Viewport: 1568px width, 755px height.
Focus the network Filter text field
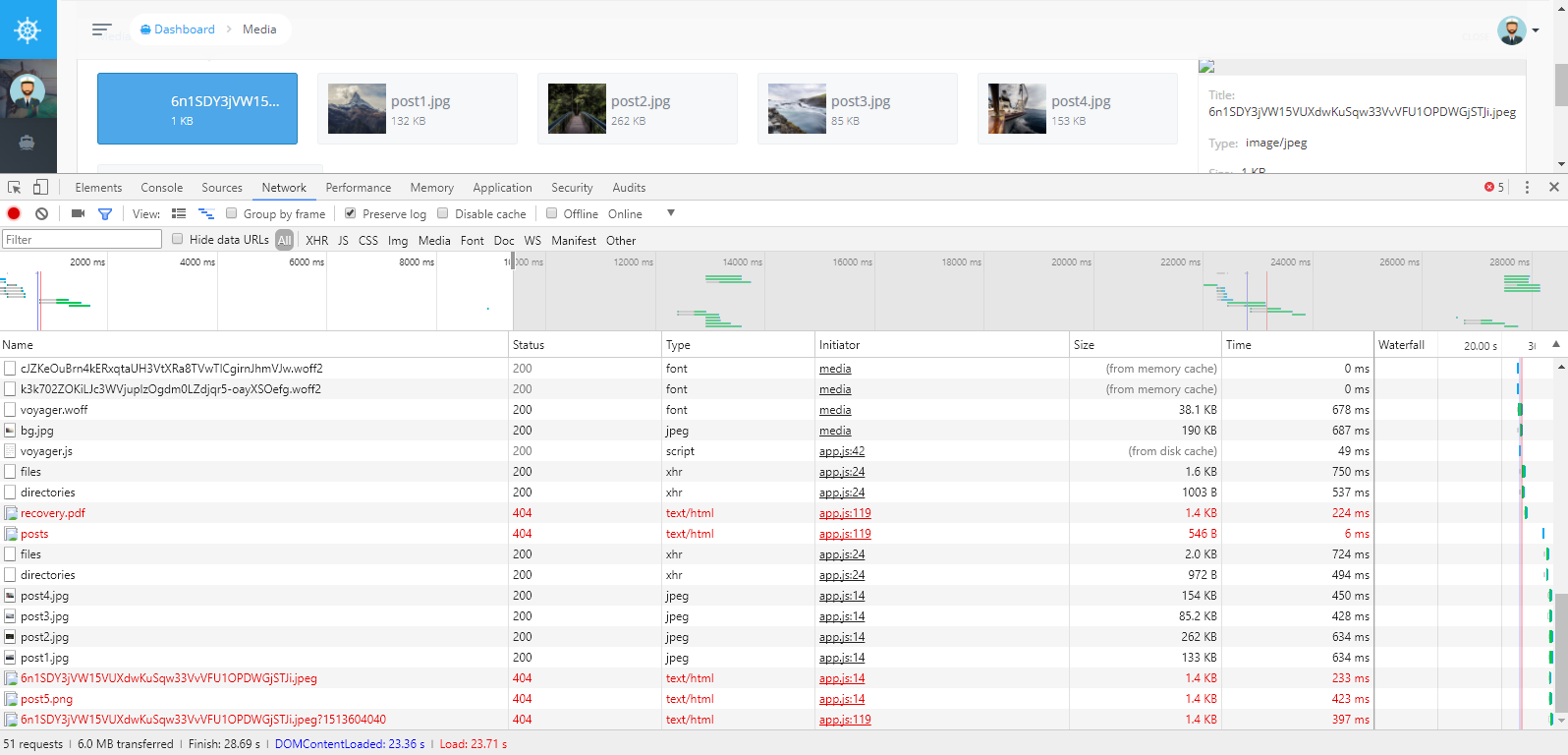point(83,239)
